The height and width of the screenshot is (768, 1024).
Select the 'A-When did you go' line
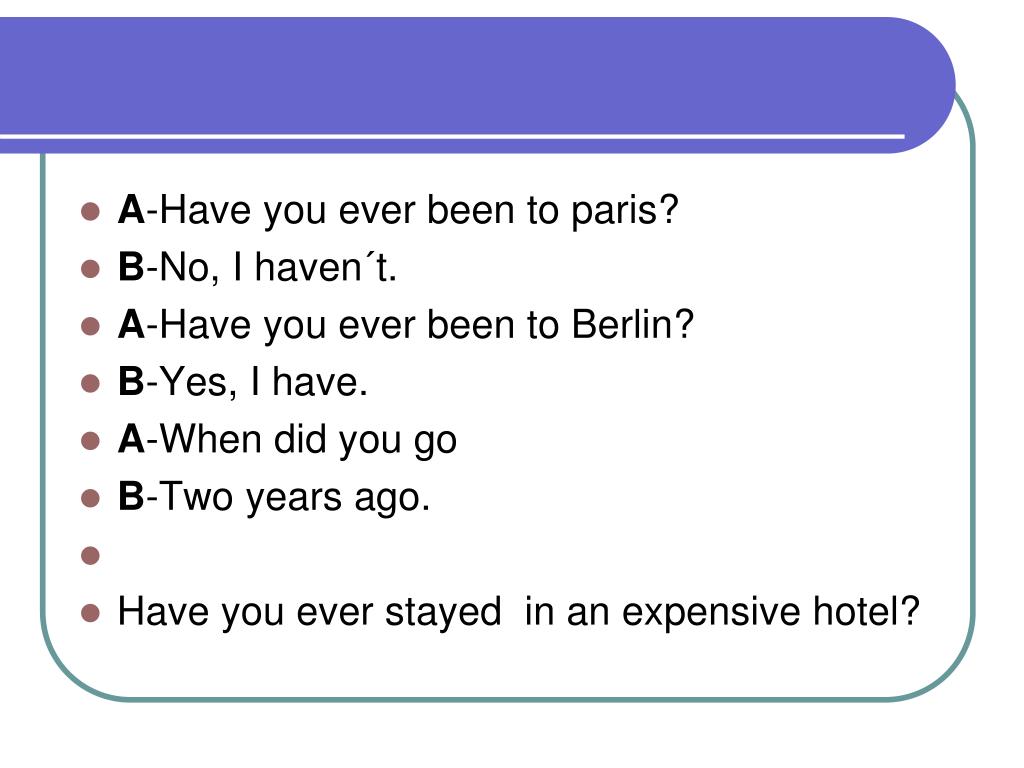pos(287,440)
